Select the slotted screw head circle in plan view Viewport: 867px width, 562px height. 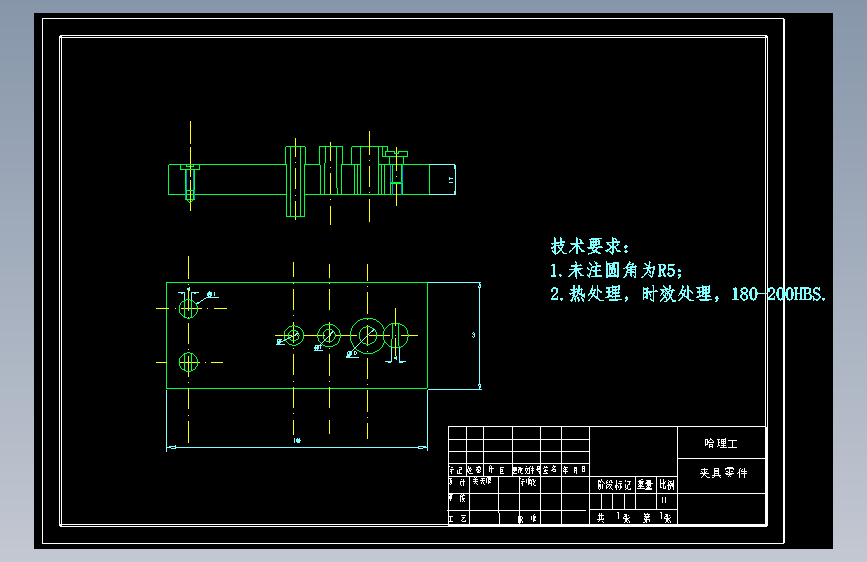click(x=396, y=335)
